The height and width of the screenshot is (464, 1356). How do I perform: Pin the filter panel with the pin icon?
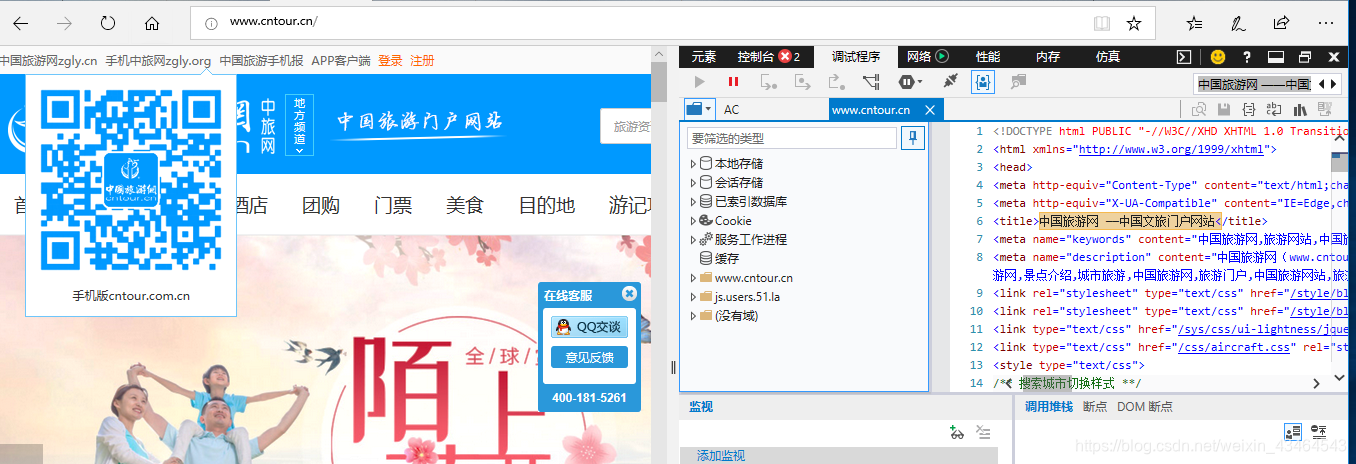913,138
